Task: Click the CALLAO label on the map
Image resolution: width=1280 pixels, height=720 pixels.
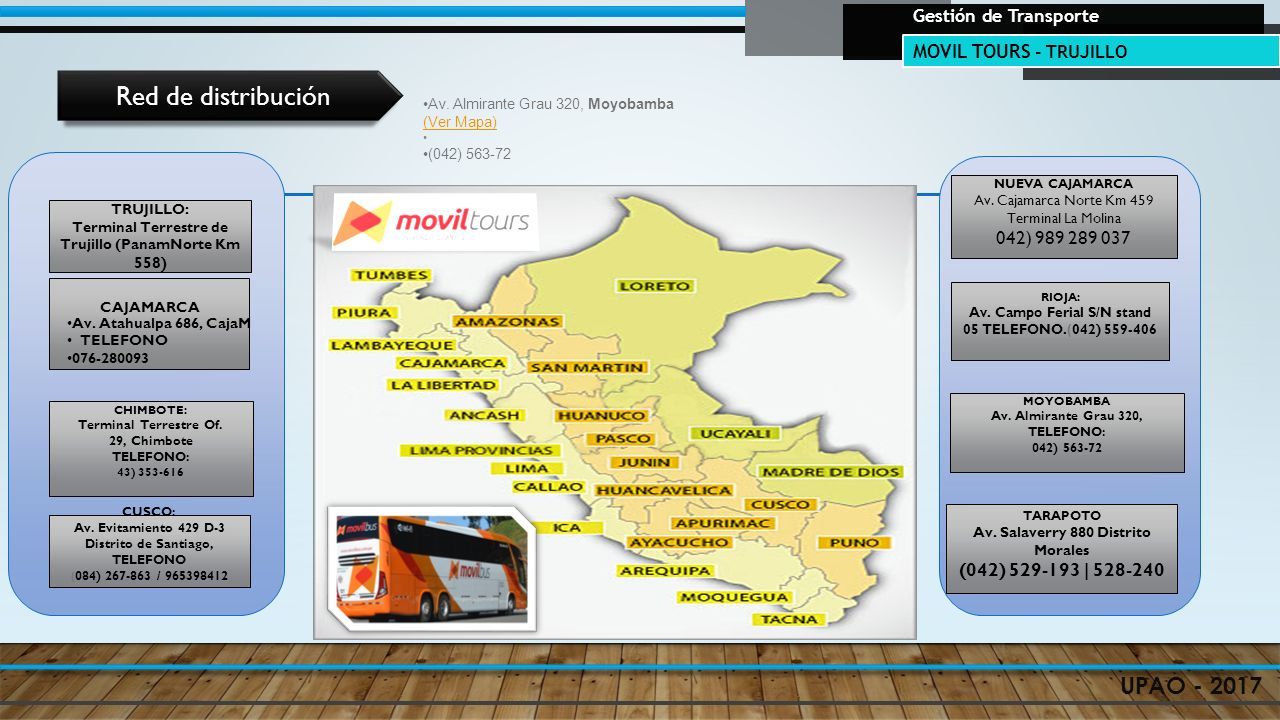Action: click(548, 487)
